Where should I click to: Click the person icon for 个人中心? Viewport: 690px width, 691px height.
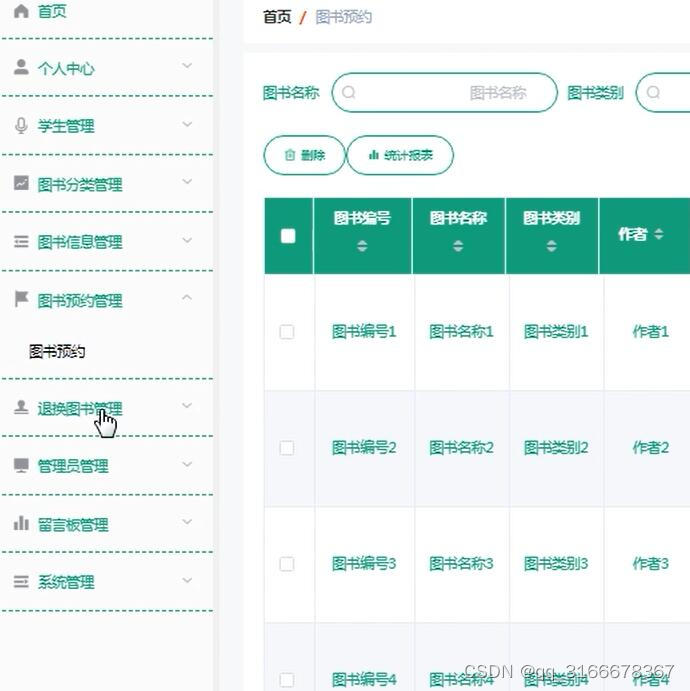pyautogui.click(x=21, y=67)
